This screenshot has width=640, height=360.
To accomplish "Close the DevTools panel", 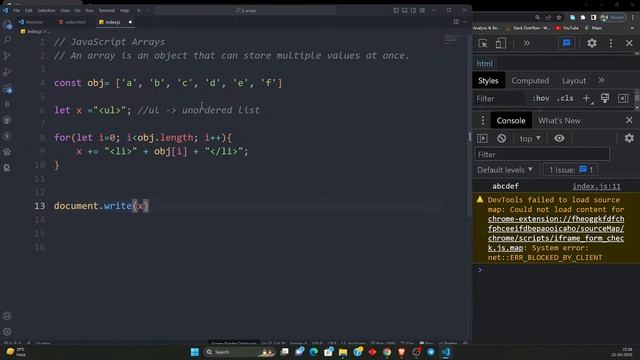I will (x=629, y=43).
